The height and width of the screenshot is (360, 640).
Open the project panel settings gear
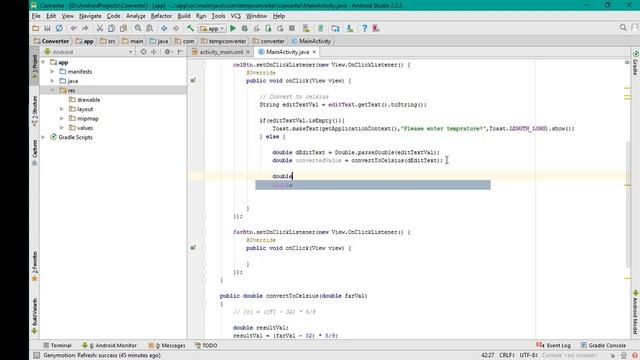click(167, 52)
